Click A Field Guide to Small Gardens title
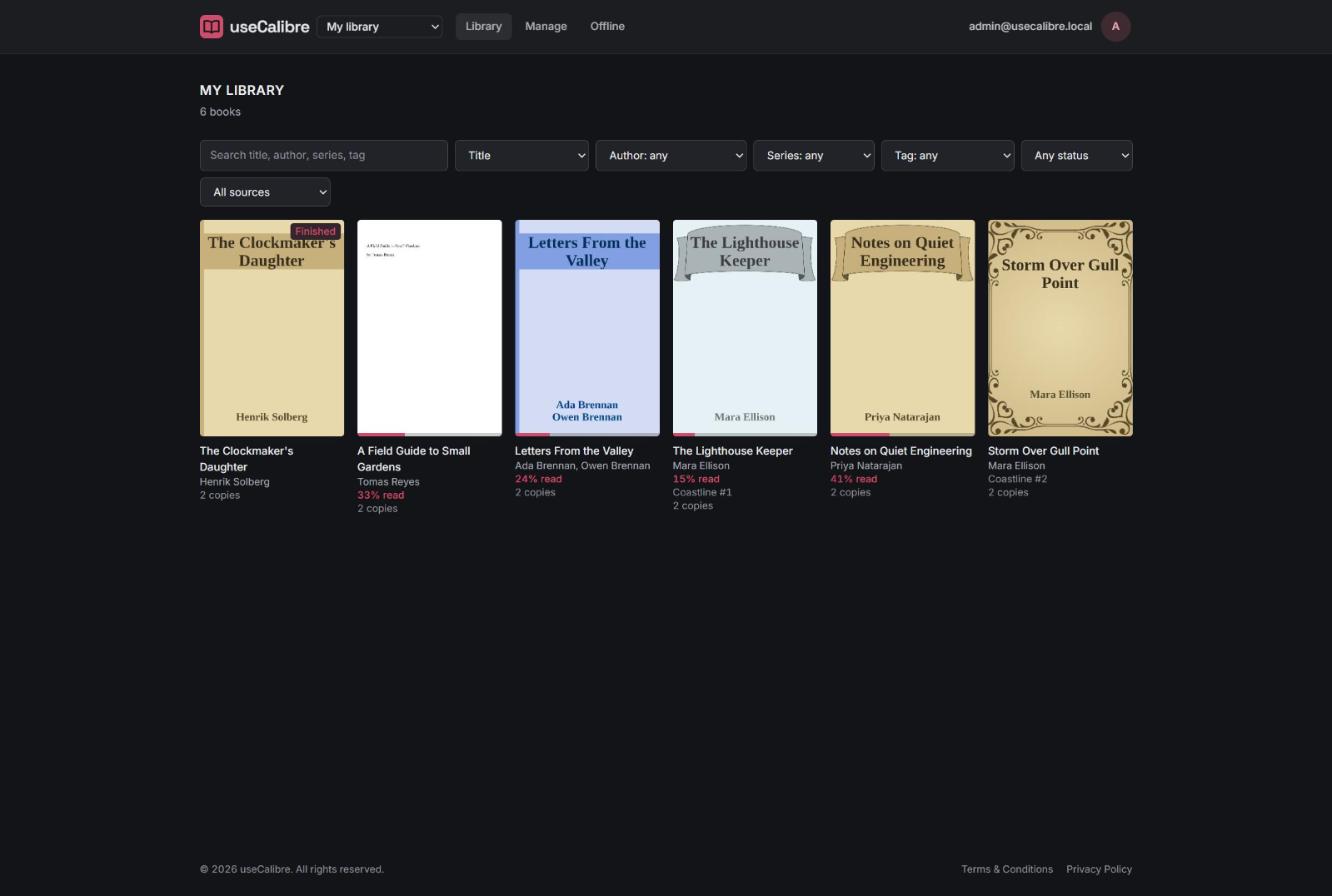This screenshot has width=1332, height=896. 414,459
